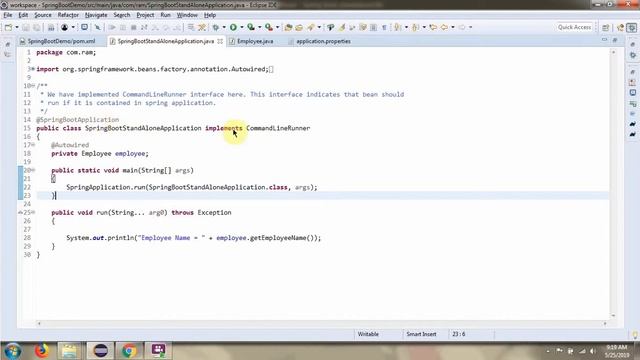Open the External Tools dropdown arrow
640x360 pixels.
pos(278,27)
